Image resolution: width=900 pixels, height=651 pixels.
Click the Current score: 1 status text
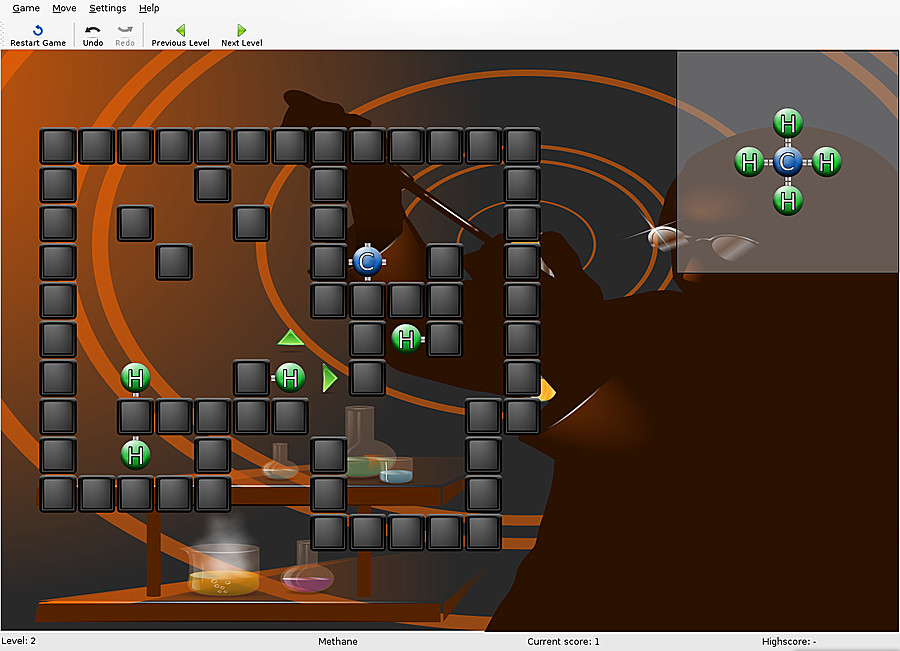tap(563, 641)
